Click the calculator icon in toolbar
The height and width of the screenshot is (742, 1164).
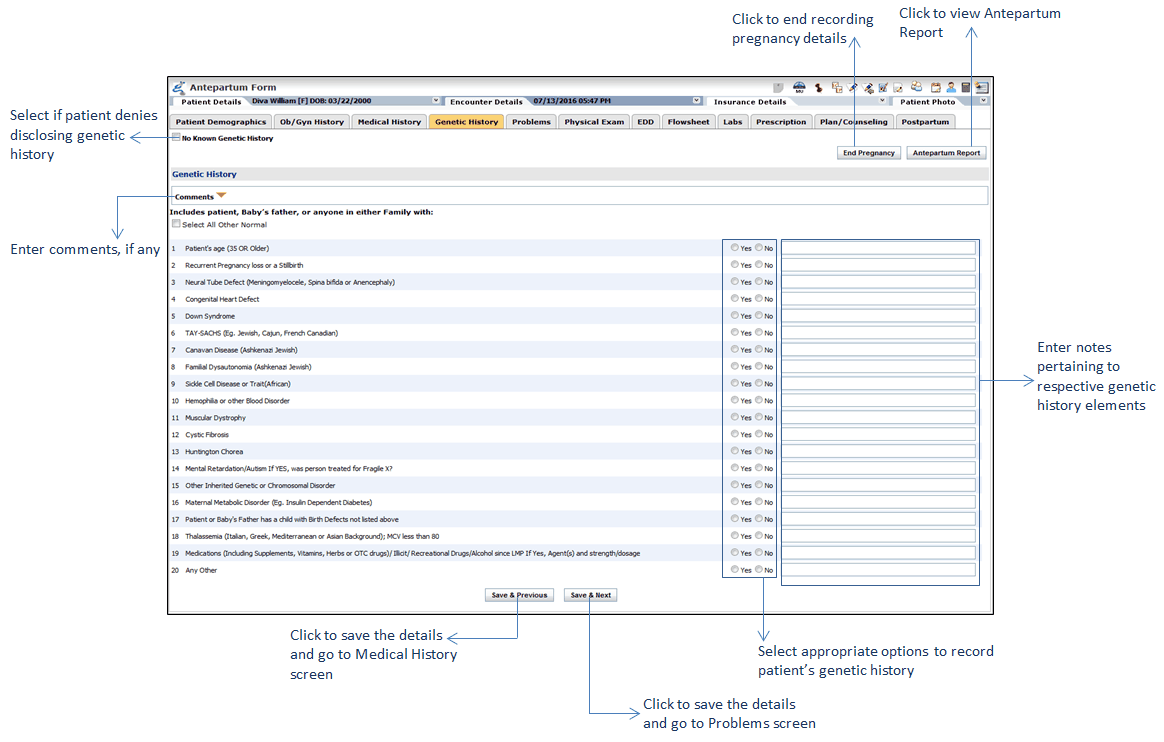point(966,87)
